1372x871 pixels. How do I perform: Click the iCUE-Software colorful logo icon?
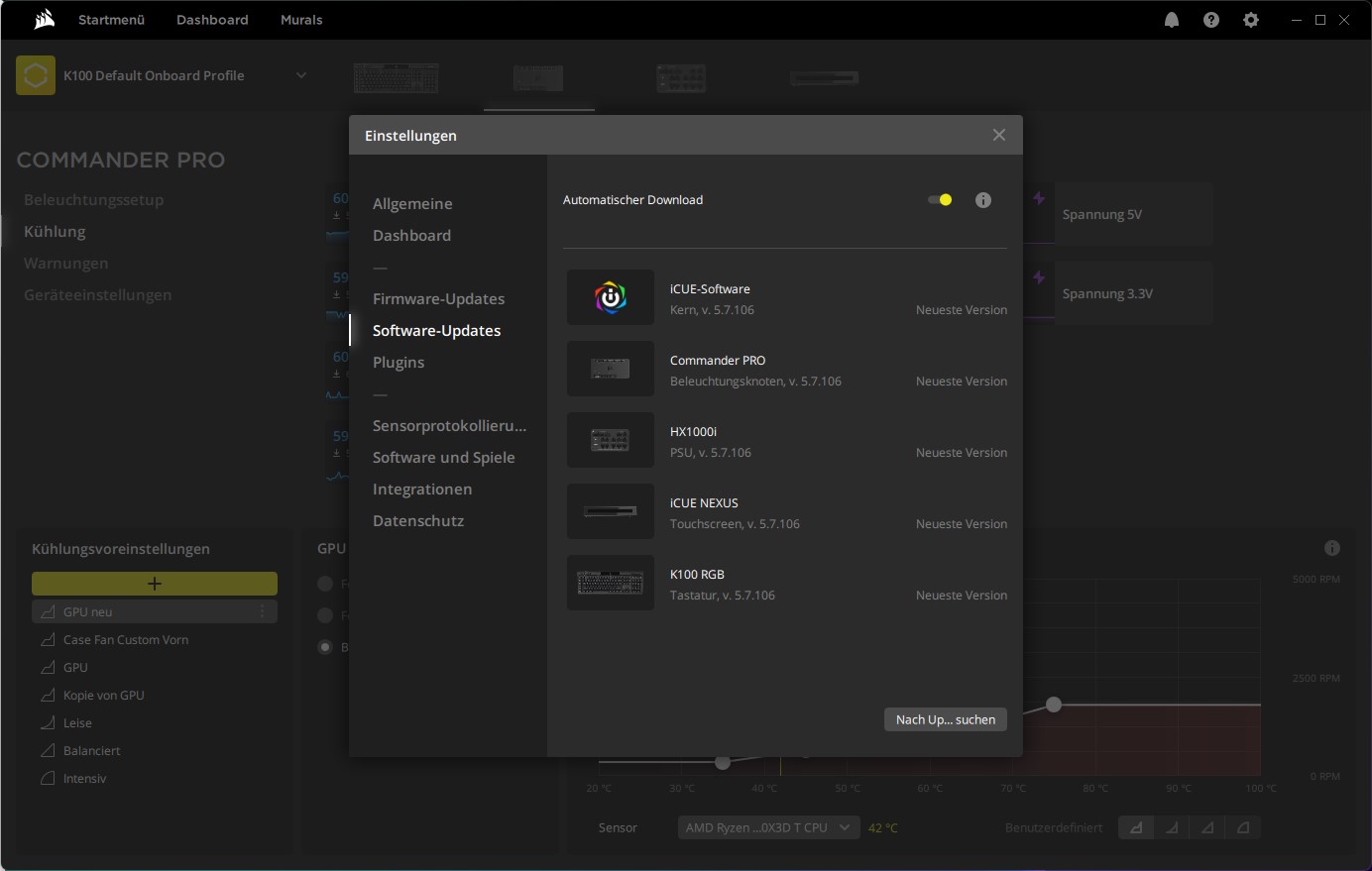(611, 297)
